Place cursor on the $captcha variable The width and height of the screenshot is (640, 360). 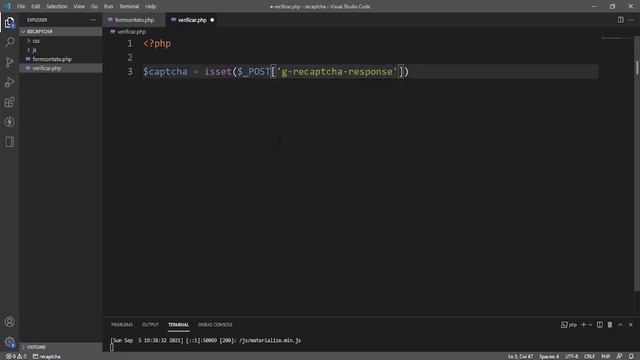[x=165, y=71]
